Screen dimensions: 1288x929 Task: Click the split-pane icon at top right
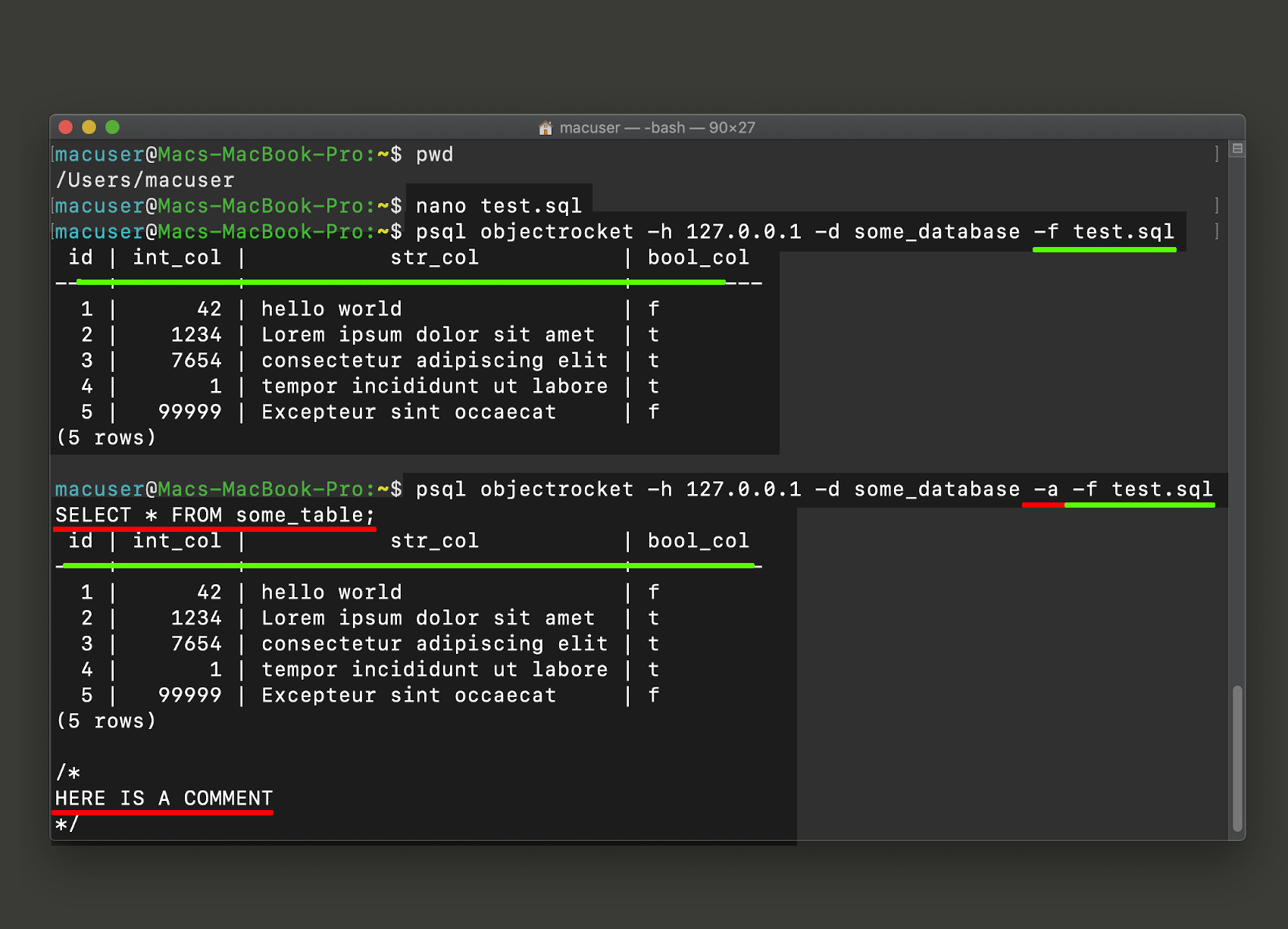1236,149
